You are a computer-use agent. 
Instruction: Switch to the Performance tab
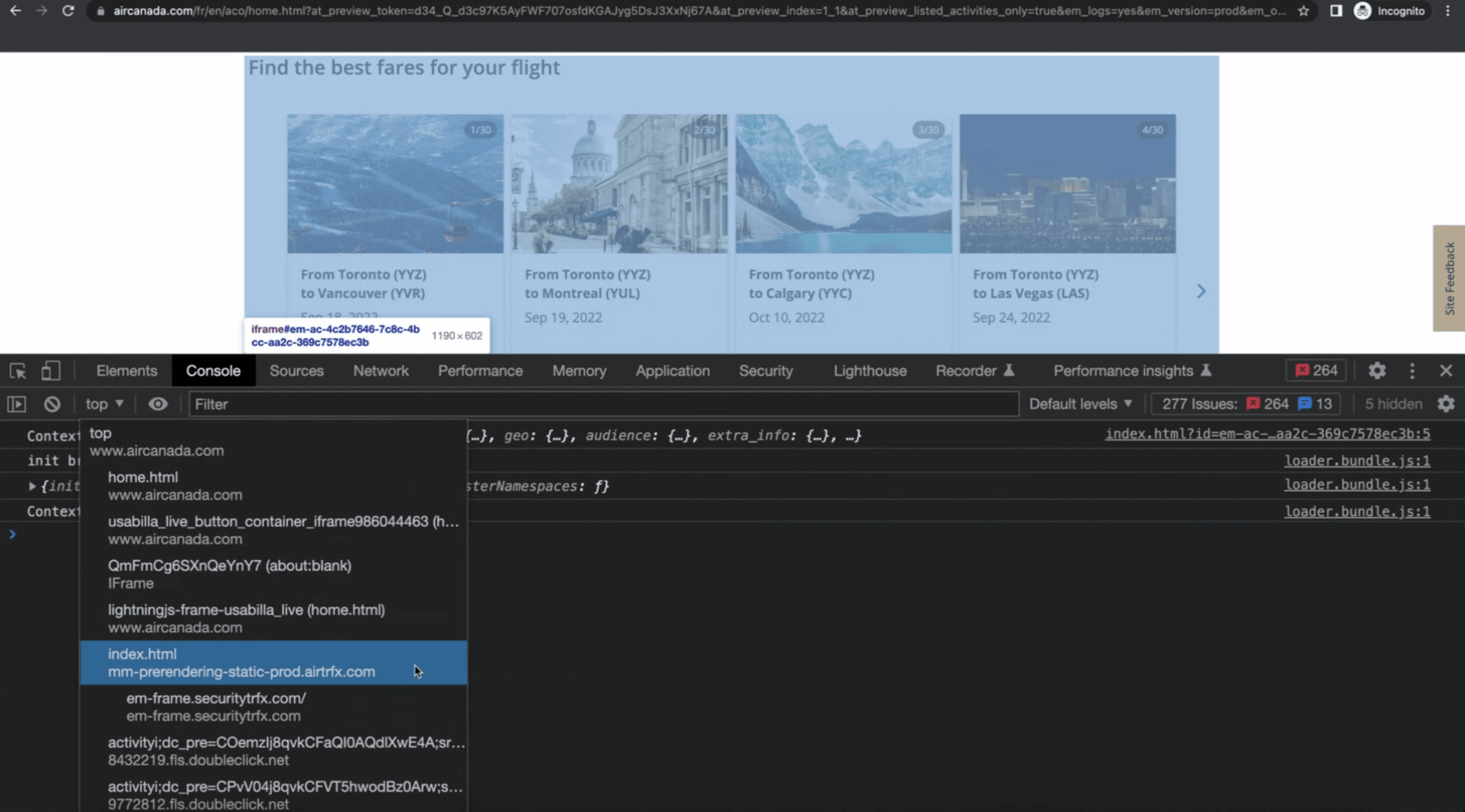(x=480, y=371)
